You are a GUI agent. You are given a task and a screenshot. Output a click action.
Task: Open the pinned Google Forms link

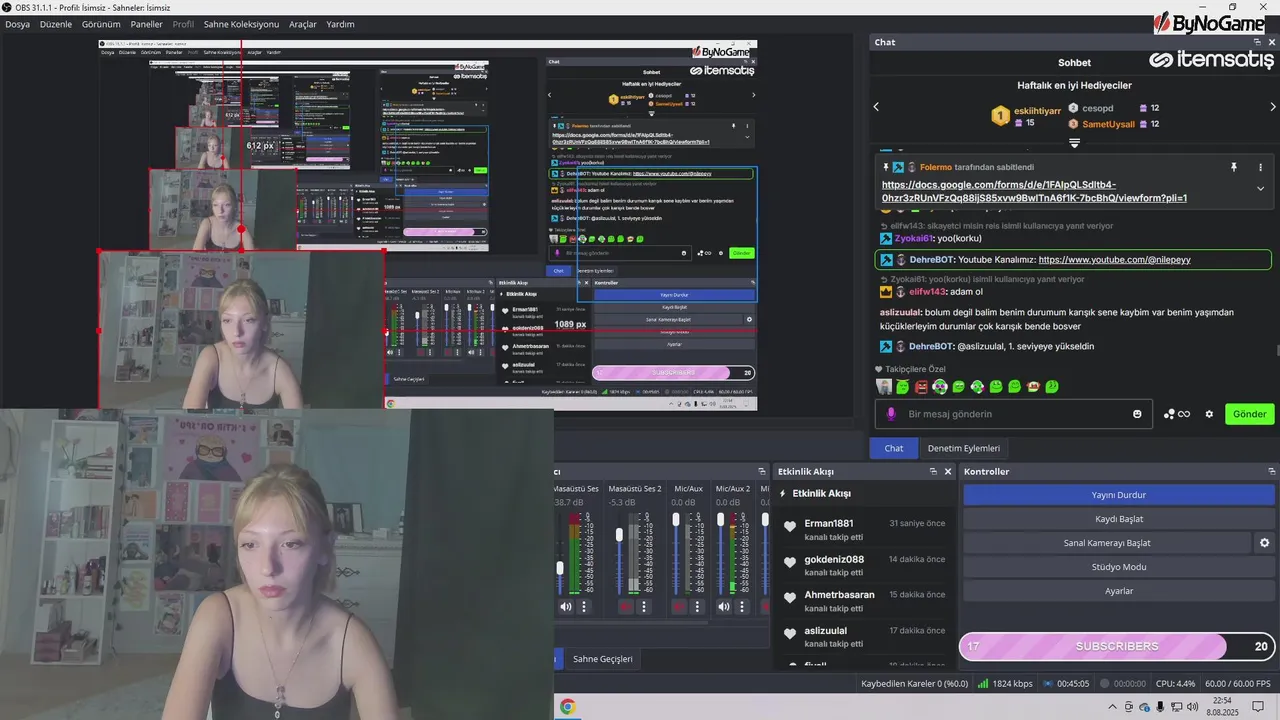pyautogui.click(x=1034, y=191)
